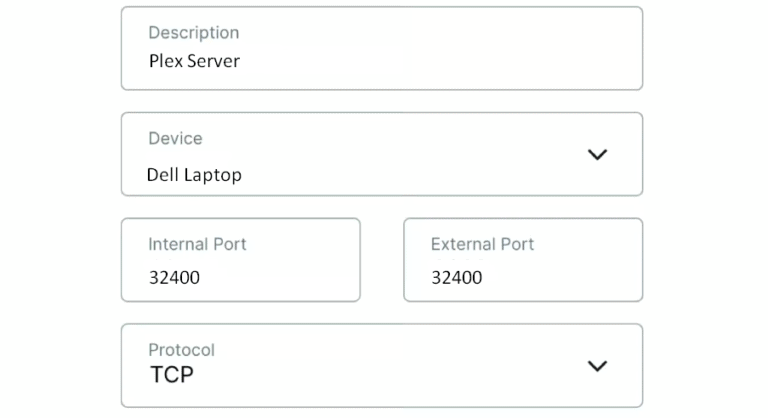Open the Device dropdown
The height and width of the screenshot is (418, 768).
pos(381,154)
